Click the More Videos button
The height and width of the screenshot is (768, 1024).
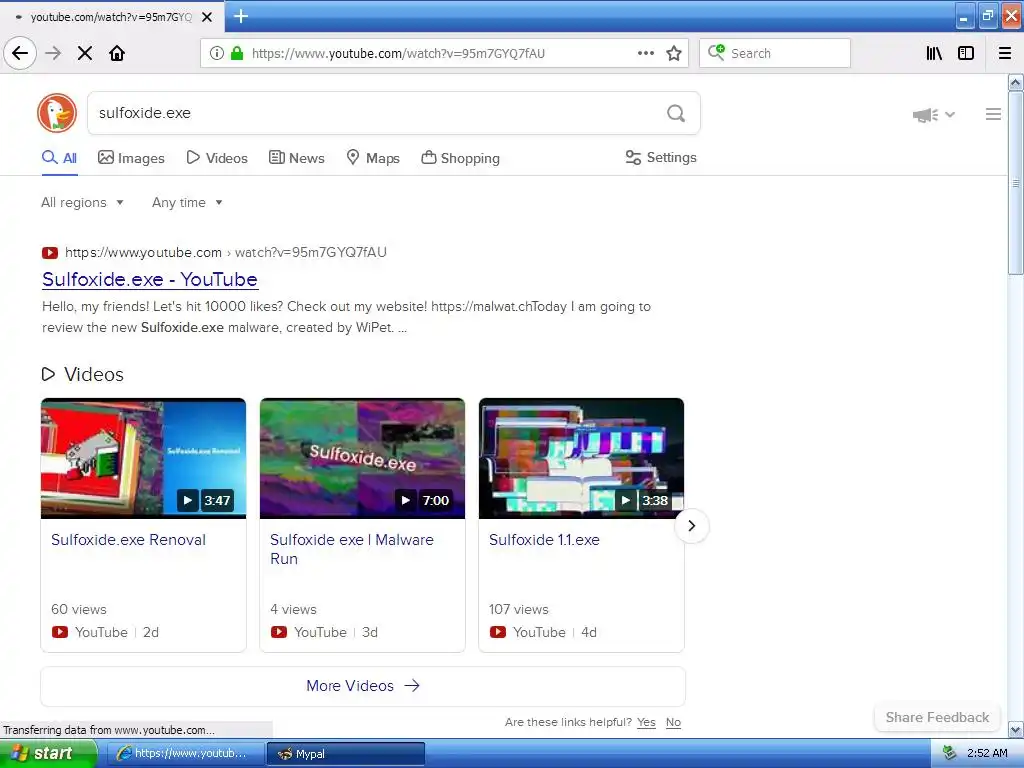click(x=363, y=686)
